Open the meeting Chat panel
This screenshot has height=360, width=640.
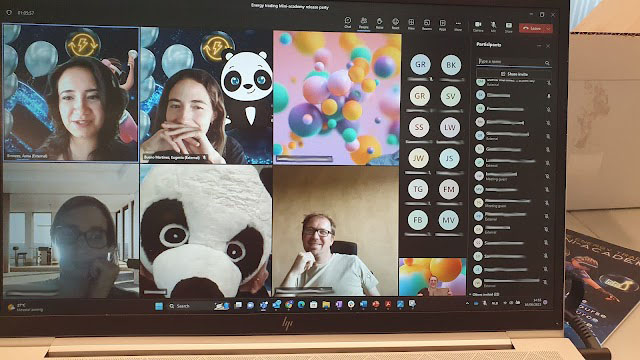[x=348, y=22]
